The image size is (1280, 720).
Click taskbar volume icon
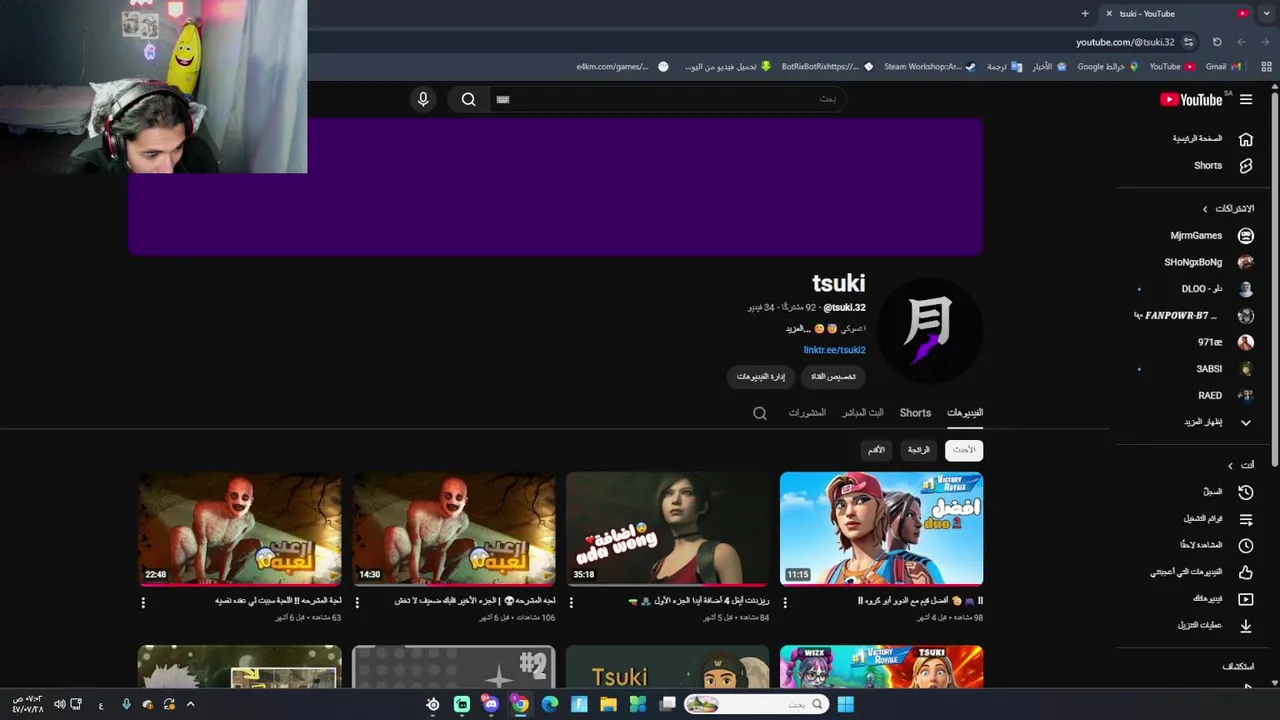[x=59, y=704]
